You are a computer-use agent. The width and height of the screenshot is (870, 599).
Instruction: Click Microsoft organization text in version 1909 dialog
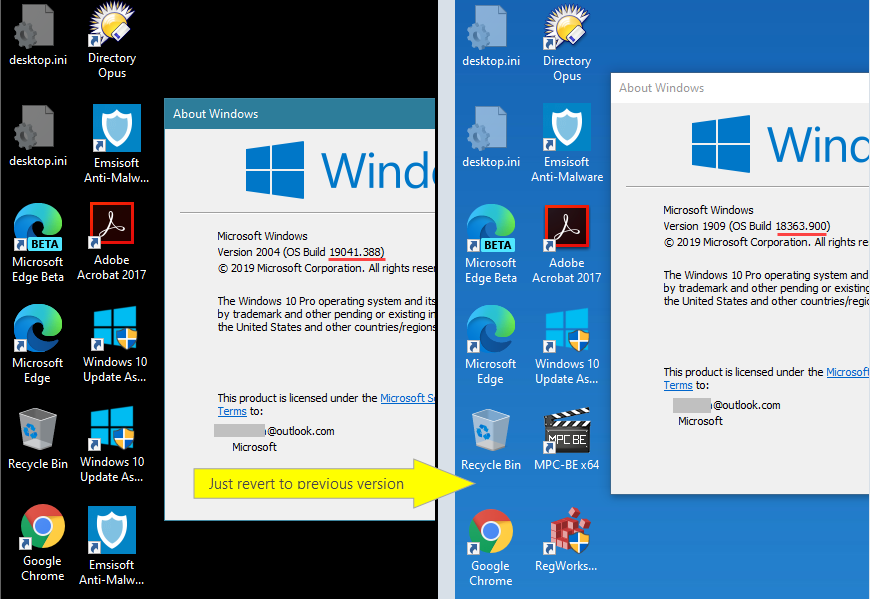(700, 421)
